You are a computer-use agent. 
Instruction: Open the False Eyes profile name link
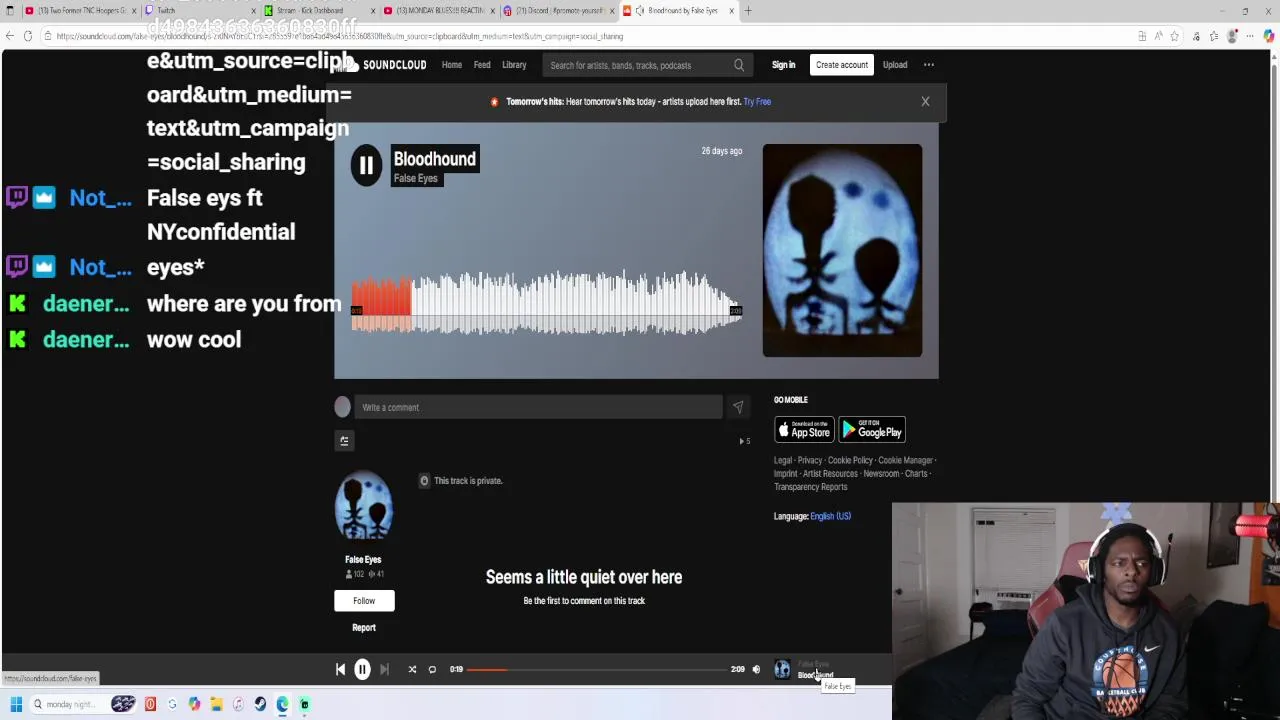pos(363,559)
